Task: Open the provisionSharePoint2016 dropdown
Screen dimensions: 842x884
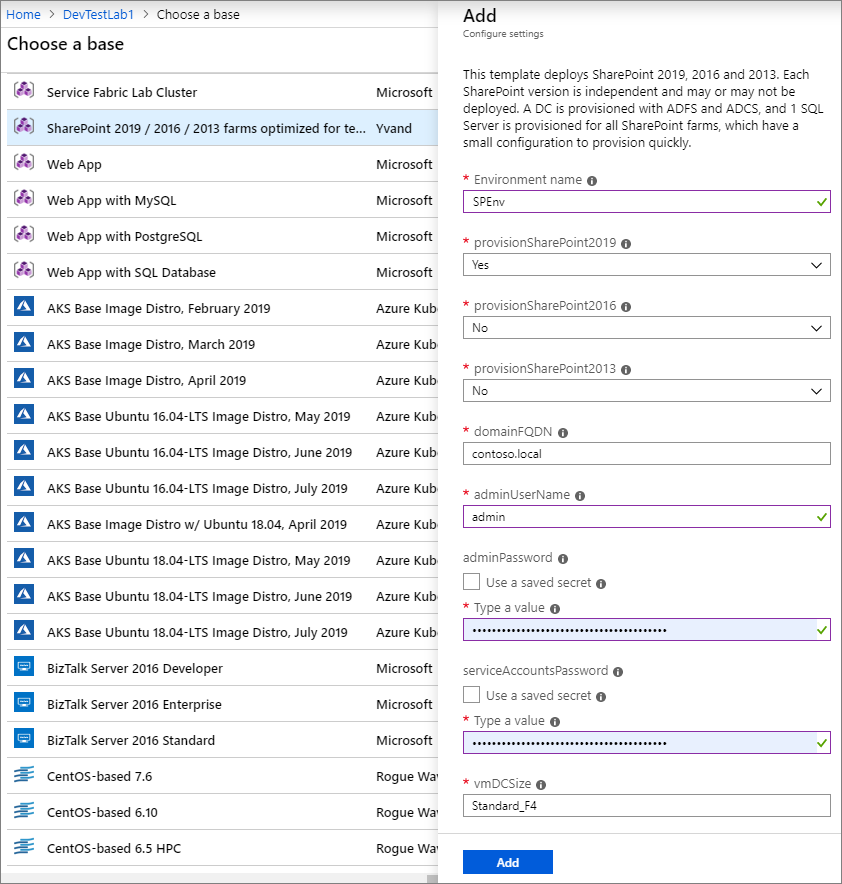Action: [646, 328]
